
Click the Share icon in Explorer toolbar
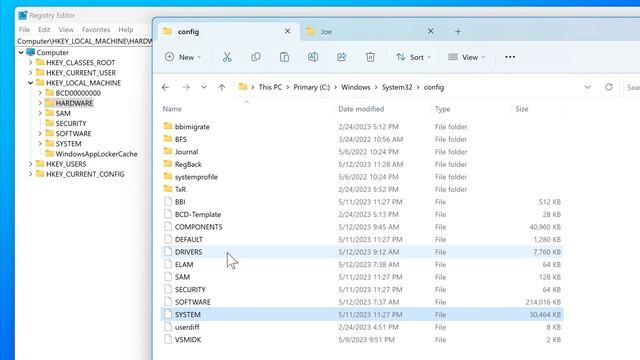tap(342, 57)
